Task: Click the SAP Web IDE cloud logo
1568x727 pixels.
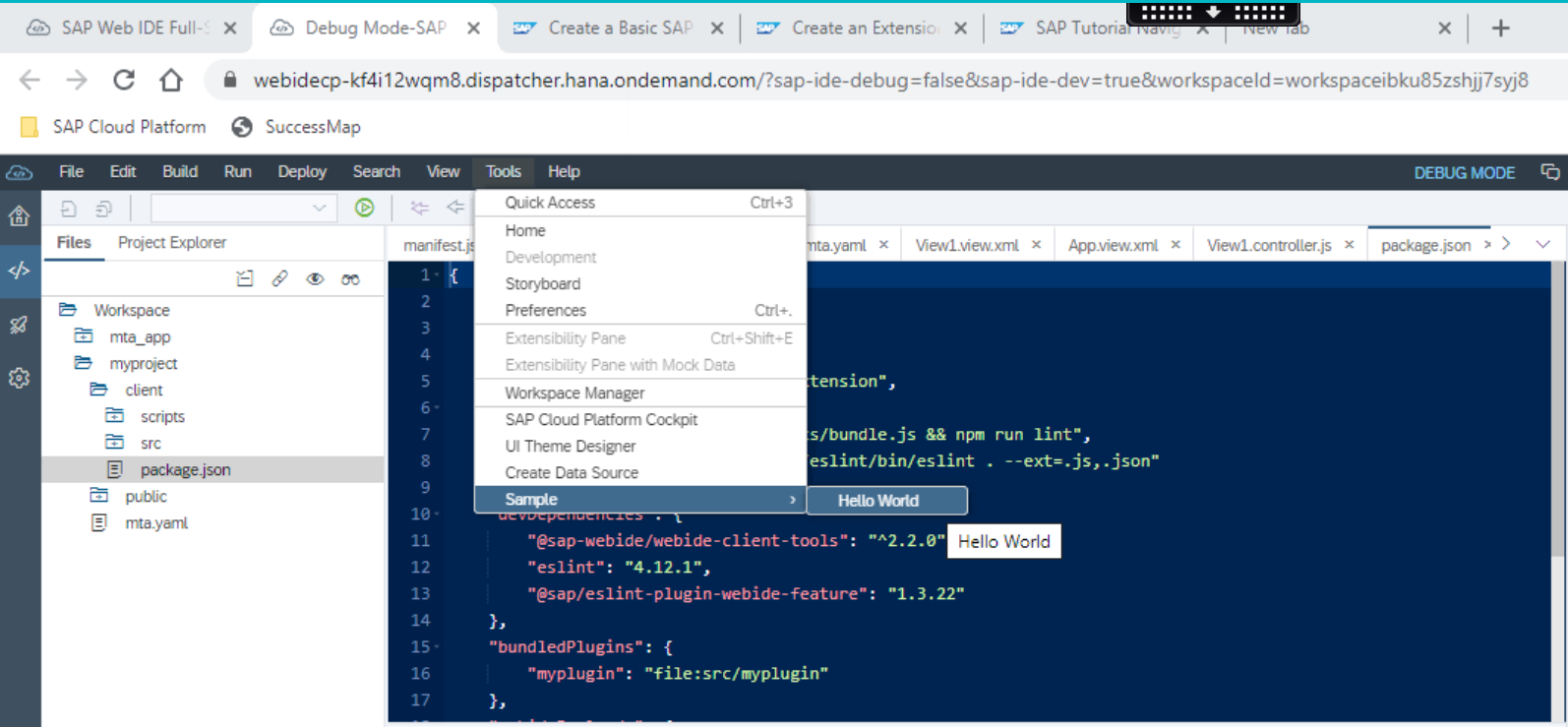Action: click(x=19, y=172)
